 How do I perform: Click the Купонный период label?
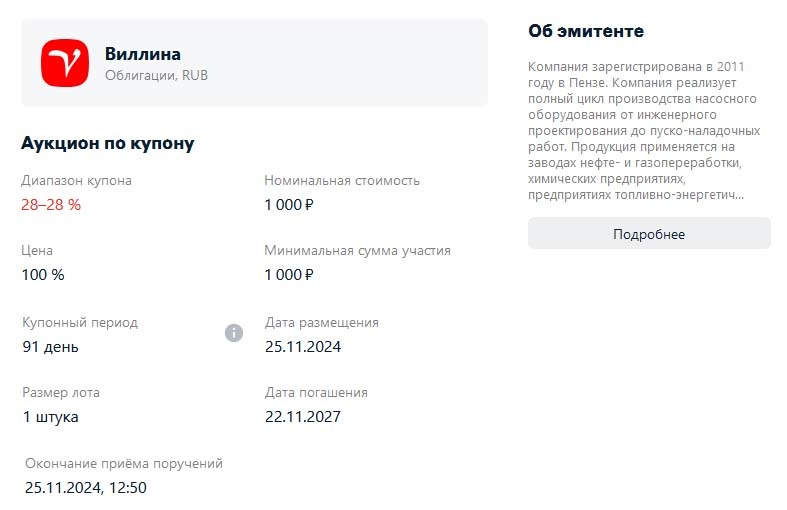click(80, 323)
